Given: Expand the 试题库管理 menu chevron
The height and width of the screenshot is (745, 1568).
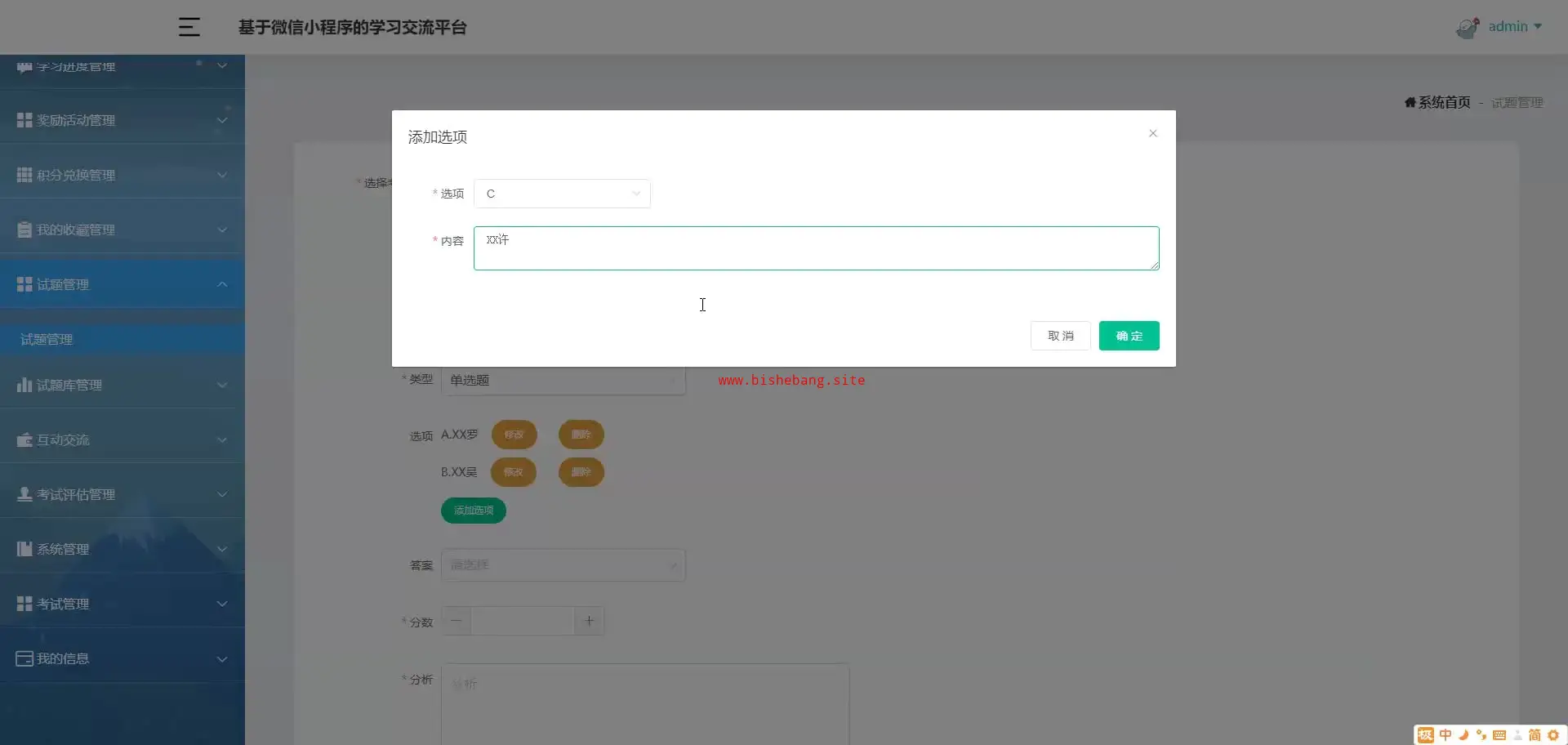Looking at the screenshot, I should tap(222, 385).
